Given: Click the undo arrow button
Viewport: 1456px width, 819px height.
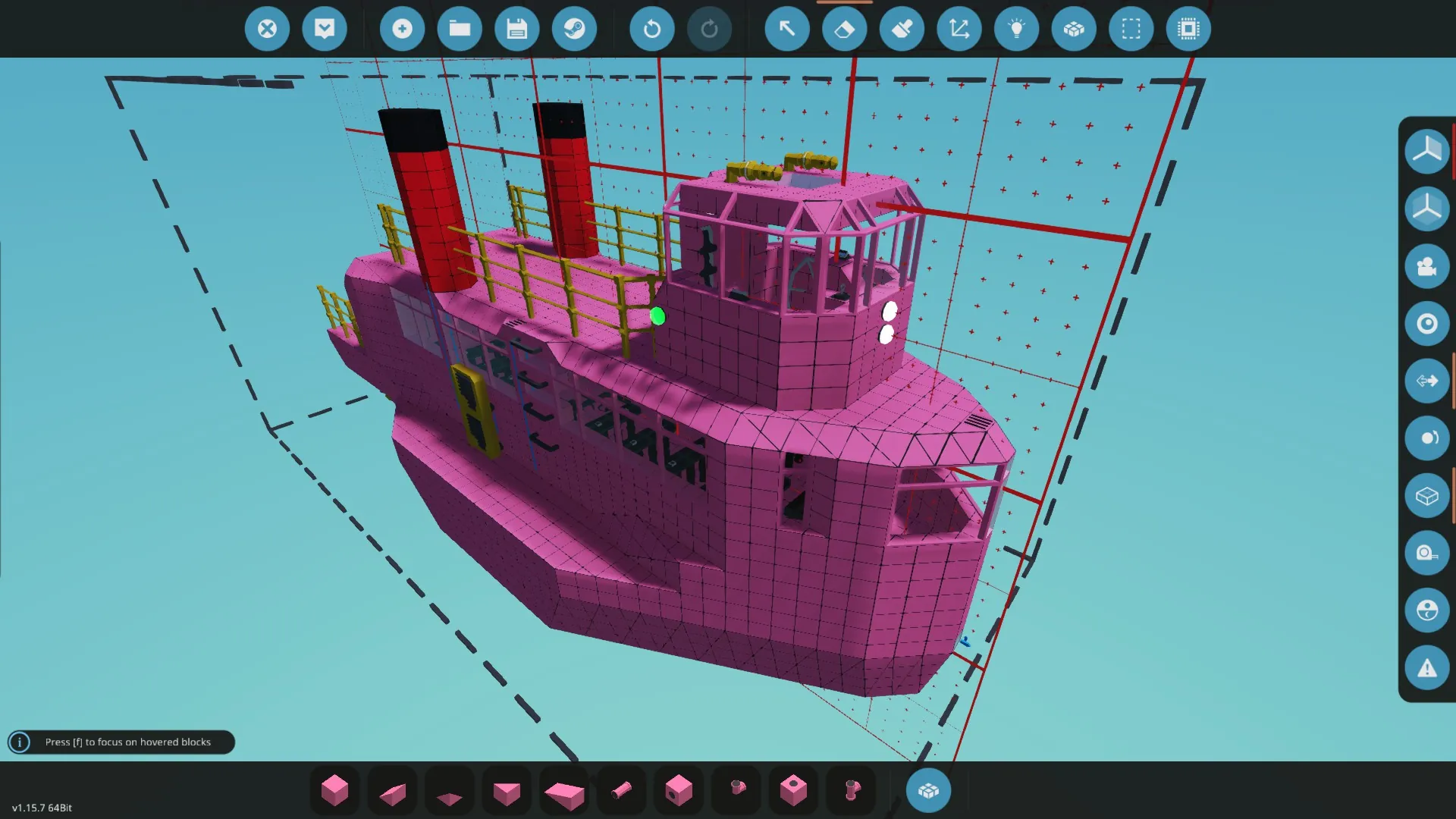Looking at the screenshot, I should [651, 29].
